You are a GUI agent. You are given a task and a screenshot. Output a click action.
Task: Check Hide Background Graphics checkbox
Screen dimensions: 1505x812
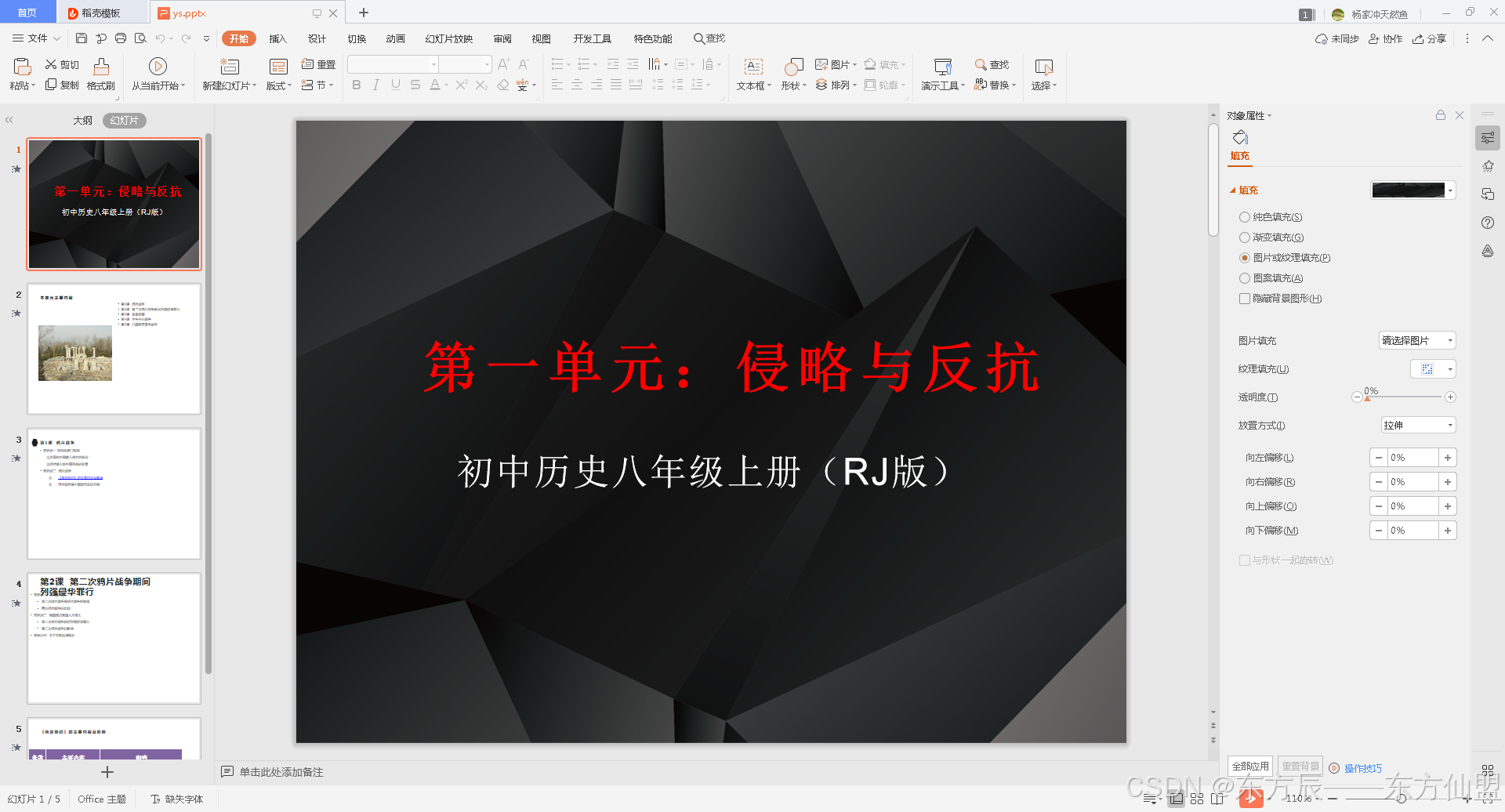click(1245, 299)
